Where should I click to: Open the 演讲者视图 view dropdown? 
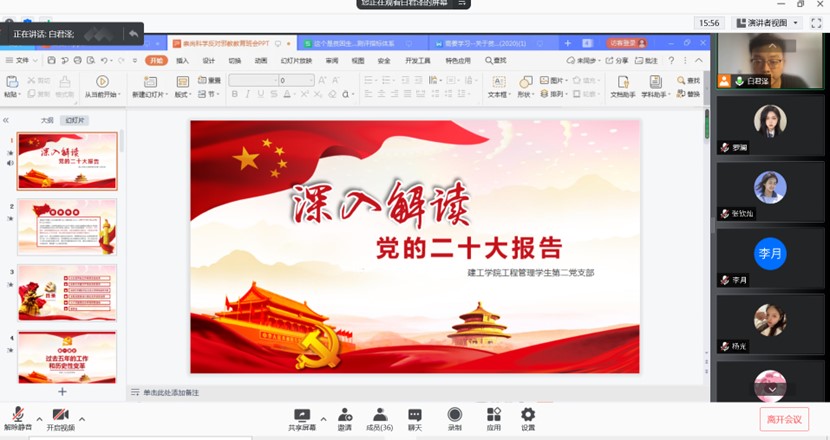[x=766, y=23]
